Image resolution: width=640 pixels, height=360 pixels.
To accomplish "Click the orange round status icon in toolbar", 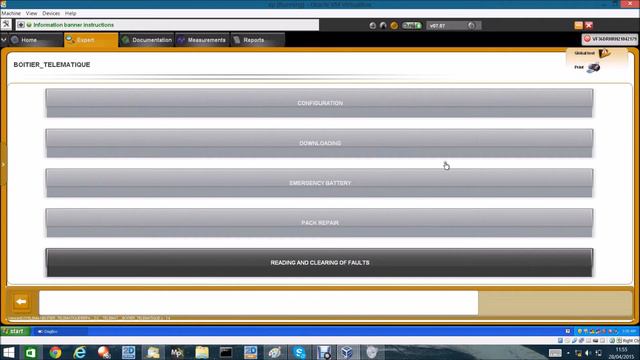I will [394, 26].
